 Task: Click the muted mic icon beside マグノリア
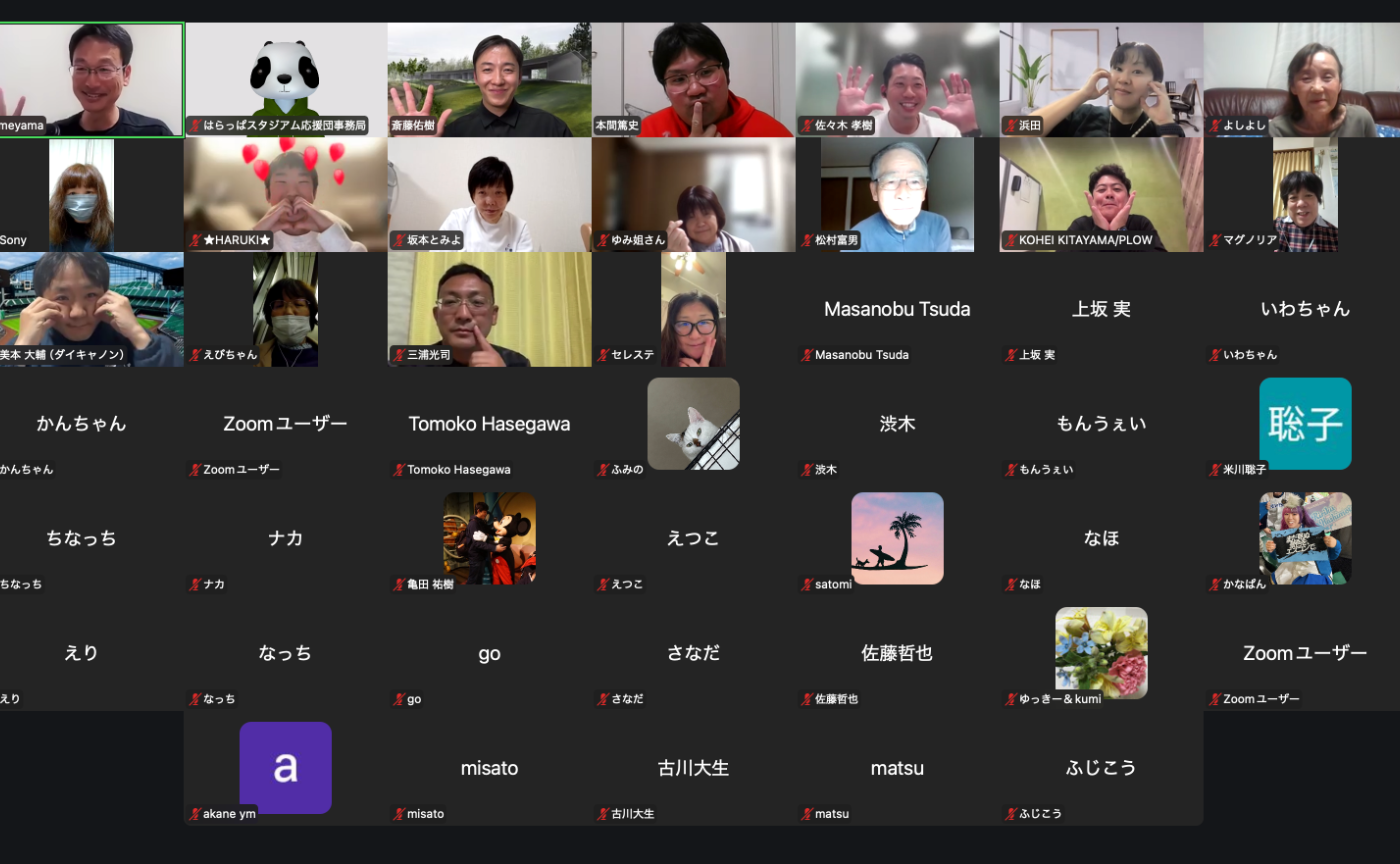point(1214,240)
